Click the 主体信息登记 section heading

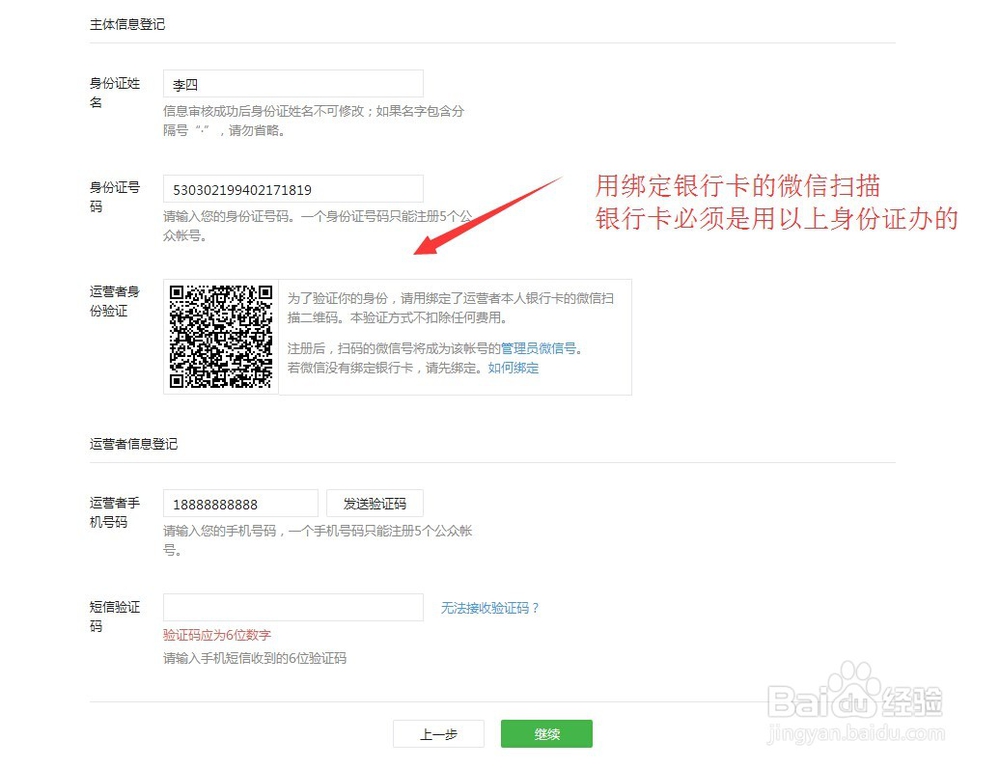tap(128, 24)
